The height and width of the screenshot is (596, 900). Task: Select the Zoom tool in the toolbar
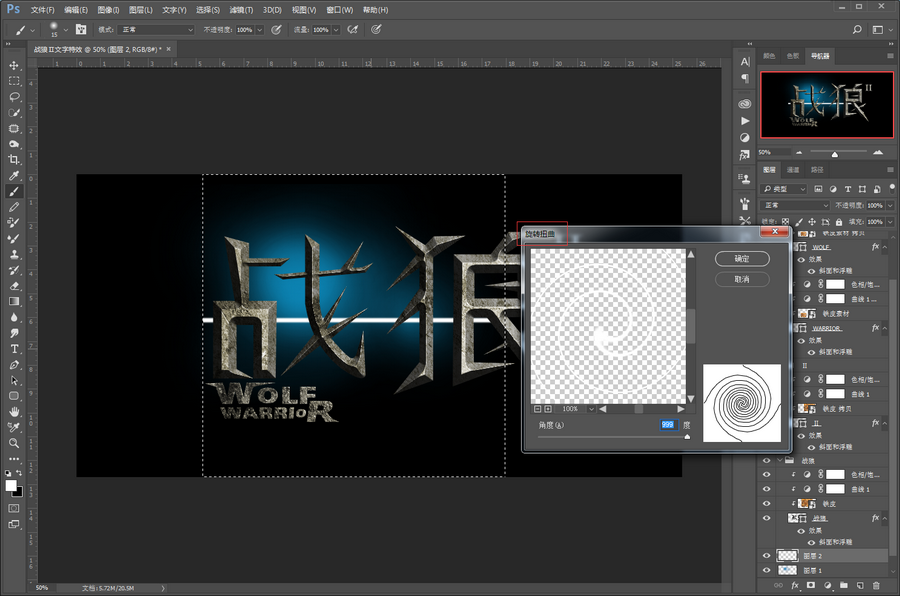pyautogui.click(x=14, y=442)
